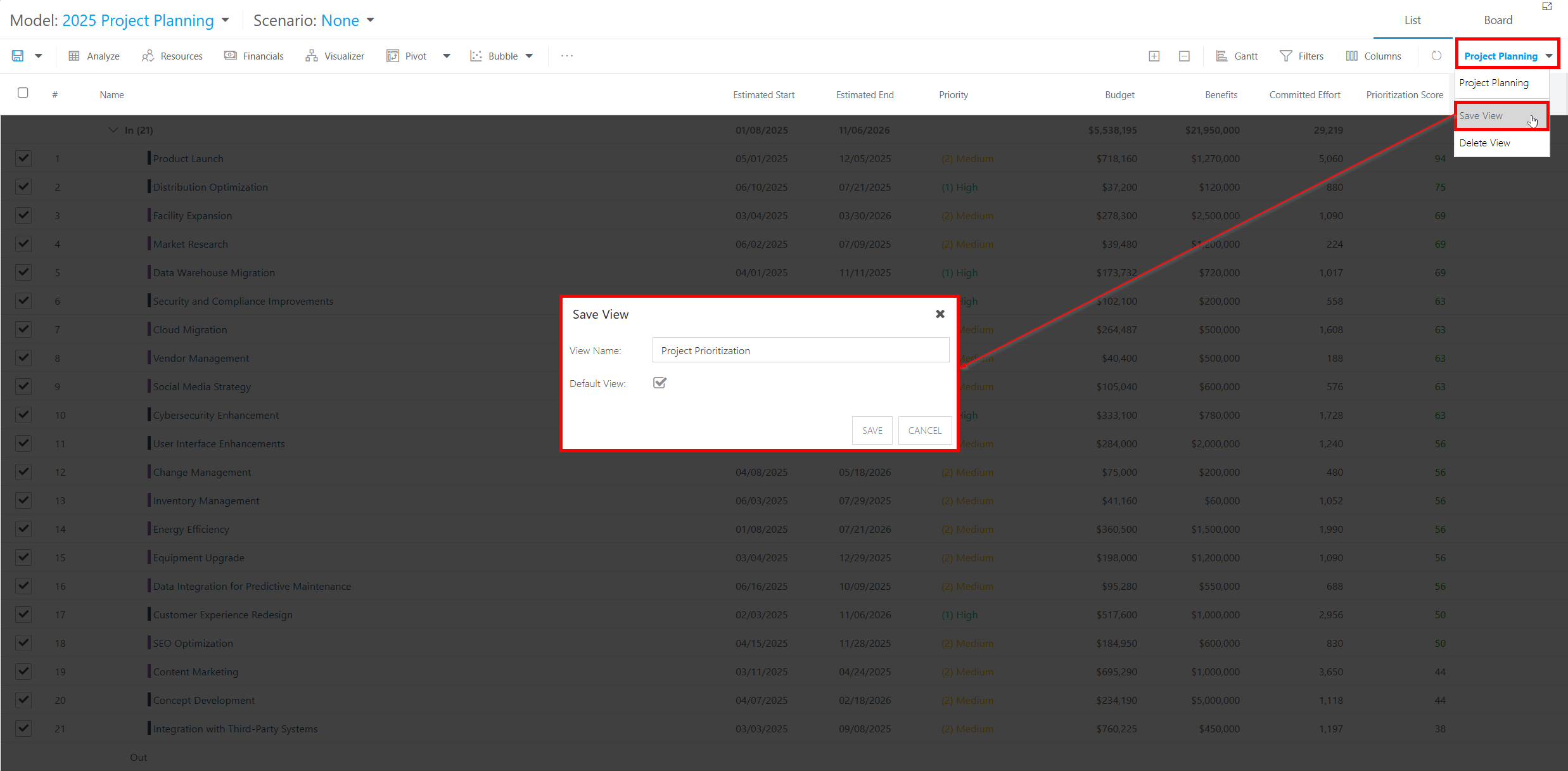Open the Filters panel

(x=1302, y=56)
